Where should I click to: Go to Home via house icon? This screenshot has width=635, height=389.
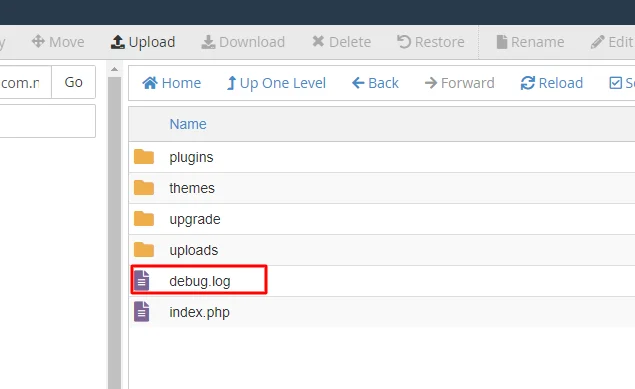150,83
